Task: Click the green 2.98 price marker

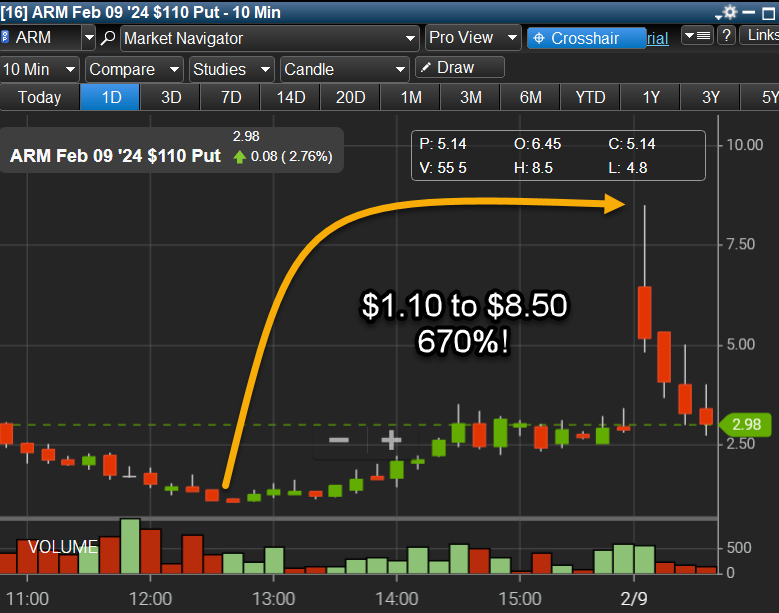Action: click(745, 425)
